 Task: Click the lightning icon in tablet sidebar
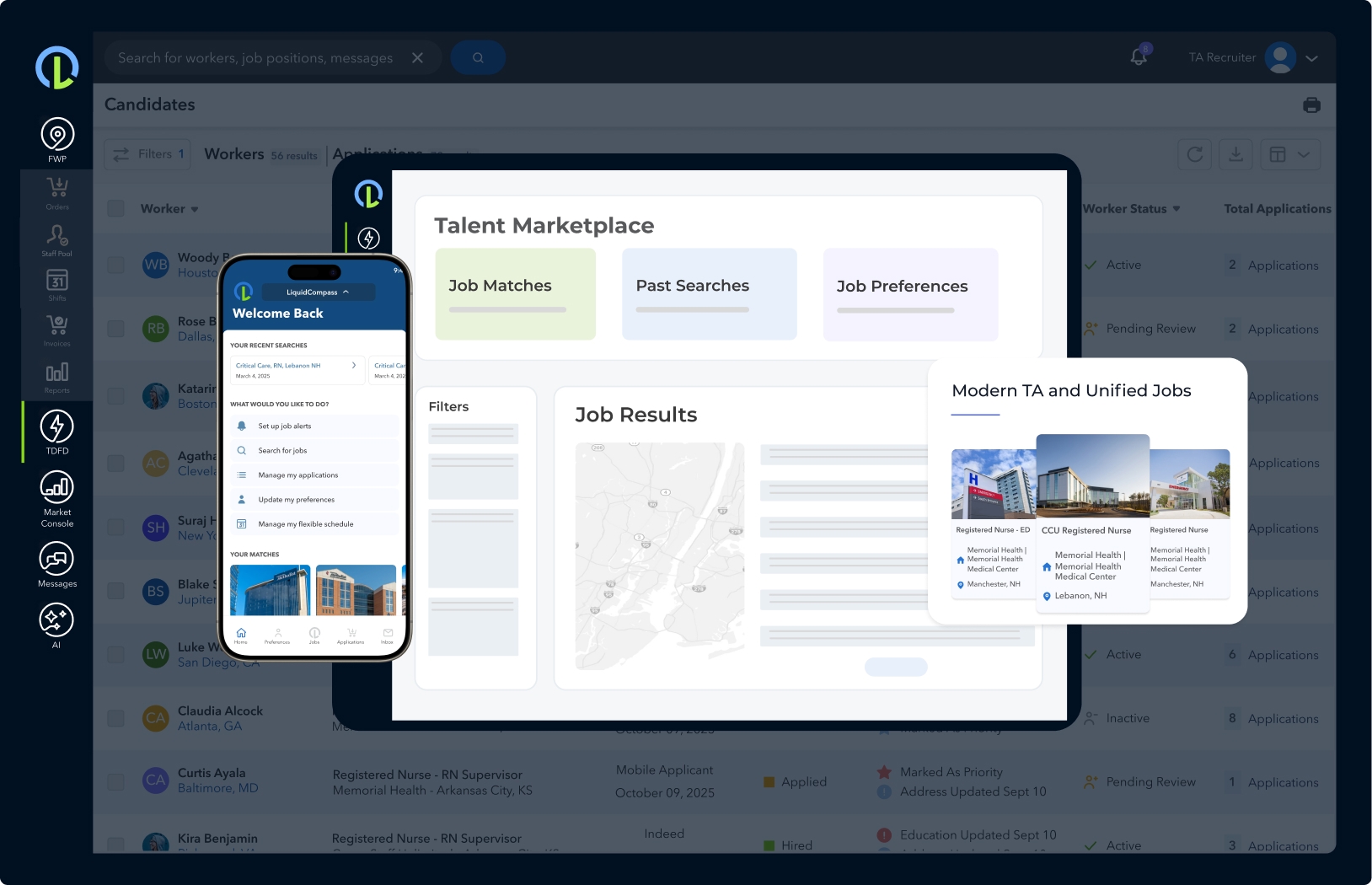368,239
